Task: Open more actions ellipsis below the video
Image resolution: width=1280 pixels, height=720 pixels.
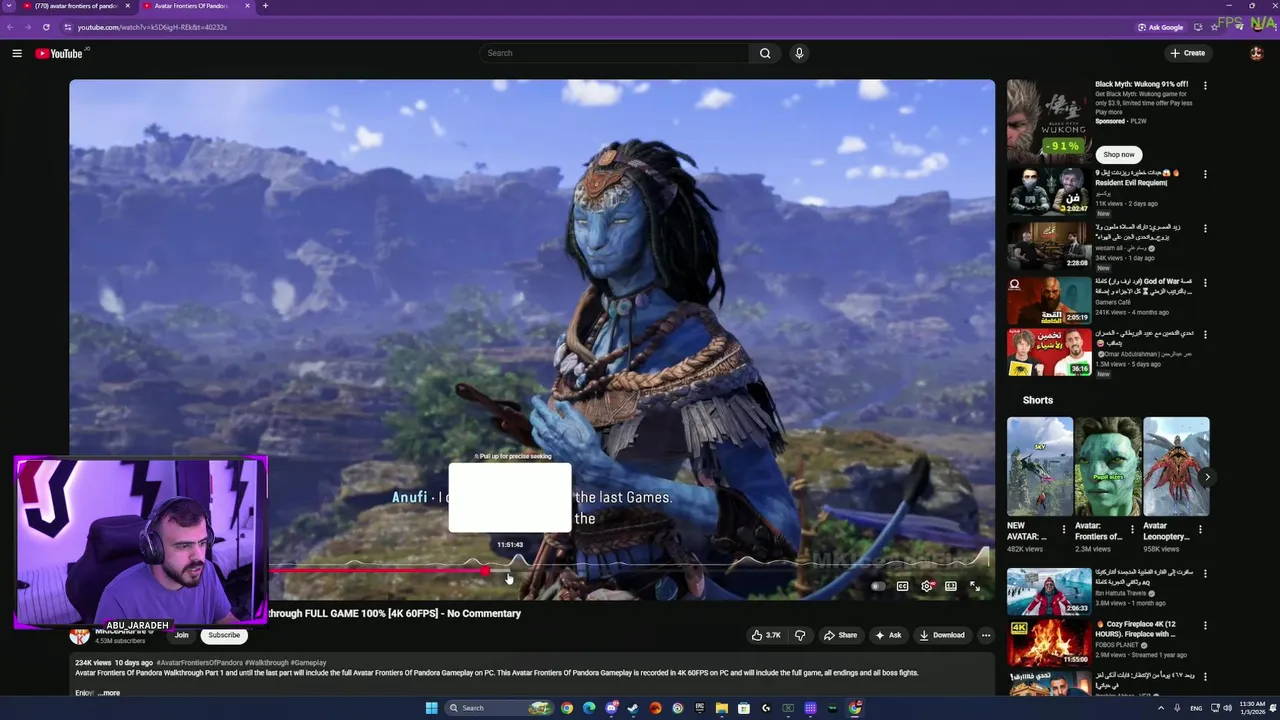Action: click(986, 635)
